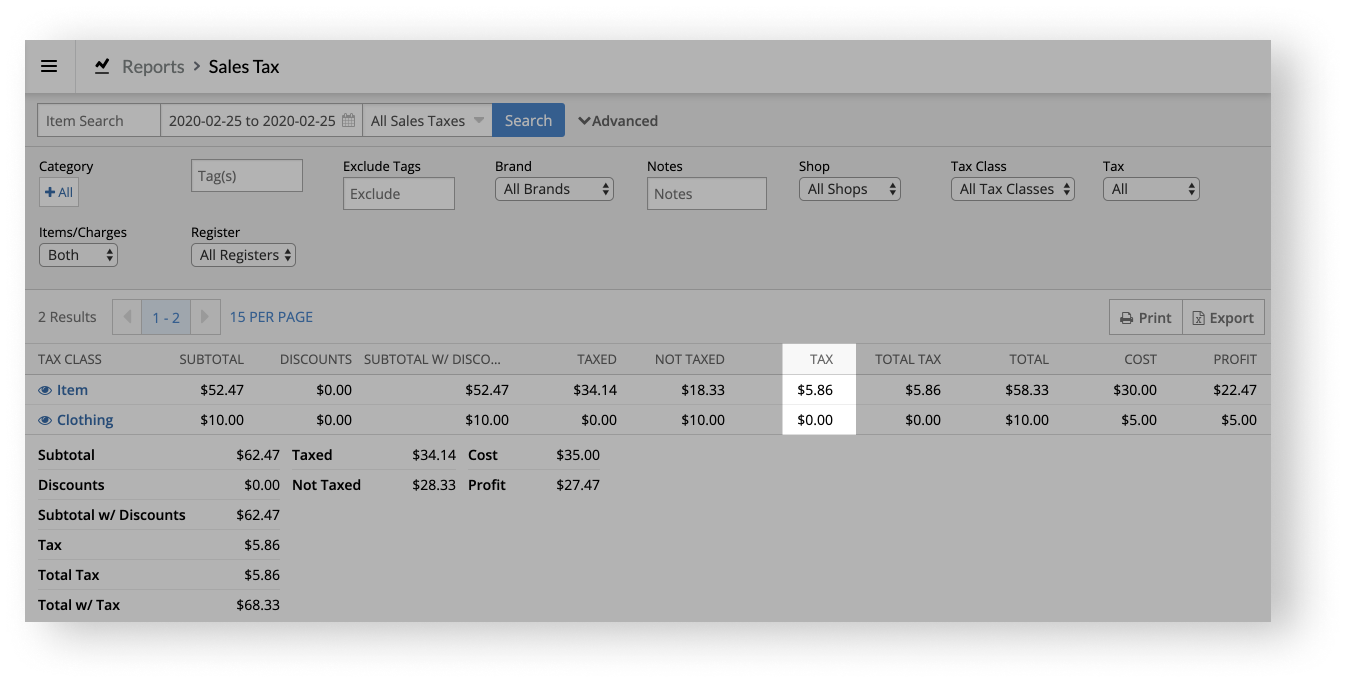Change the 15 PER PAGE setting

pos(271,317)
